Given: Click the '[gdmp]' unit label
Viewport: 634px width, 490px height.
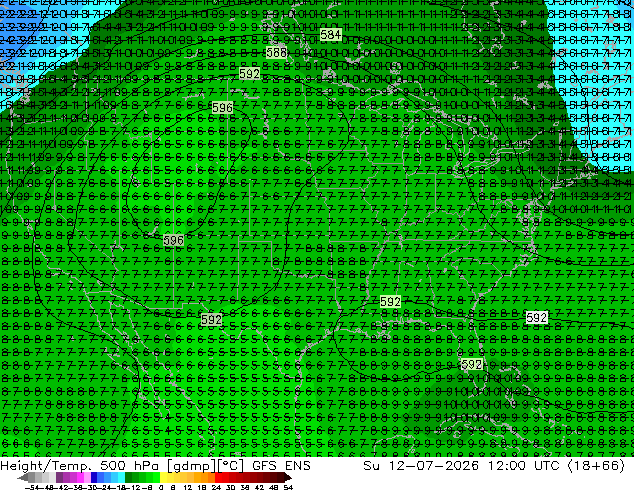Looking at the screenshot, I should pos(192,466).
